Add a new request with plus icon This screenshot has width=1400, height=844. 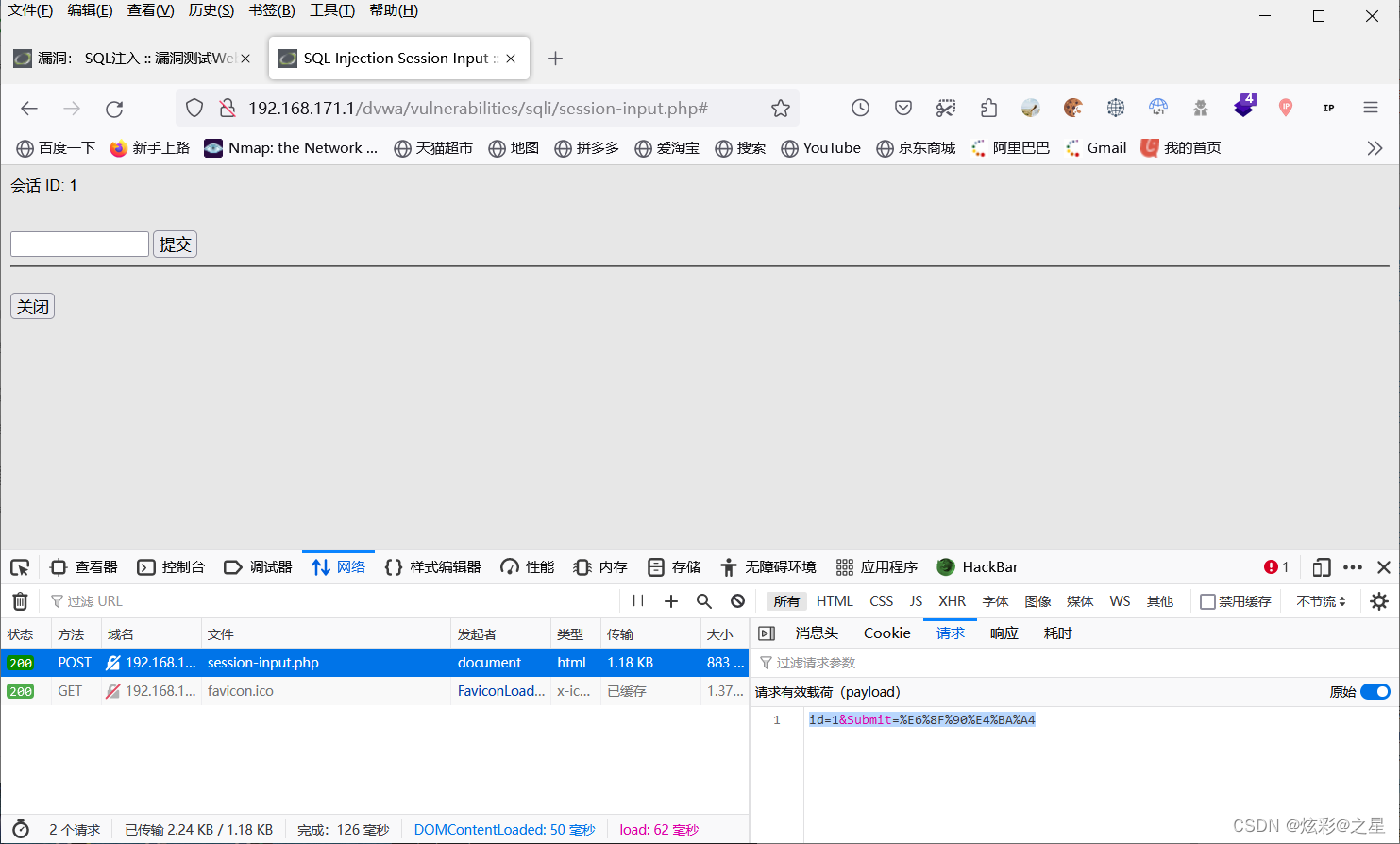671,601
